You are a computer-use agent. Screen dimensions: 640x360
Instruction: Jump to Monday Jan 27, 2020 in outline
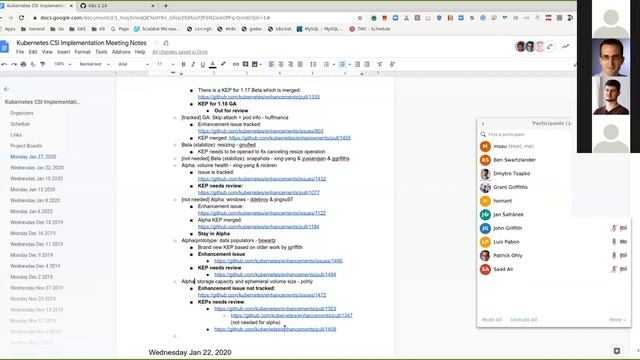click(33, 157)
